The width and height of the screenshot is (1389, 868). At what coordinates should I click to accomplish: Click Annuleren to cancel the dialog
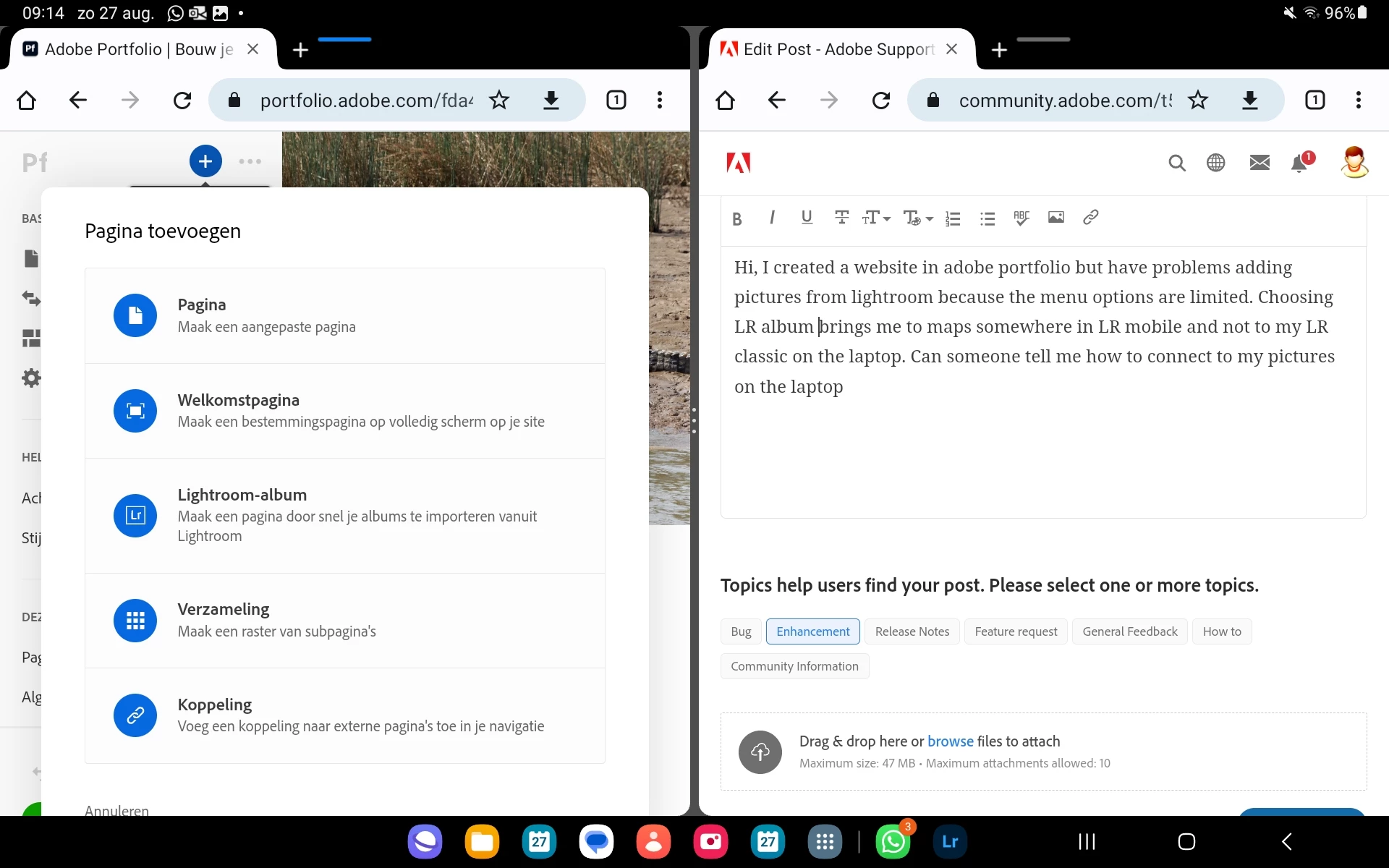(x=116, y=811)
